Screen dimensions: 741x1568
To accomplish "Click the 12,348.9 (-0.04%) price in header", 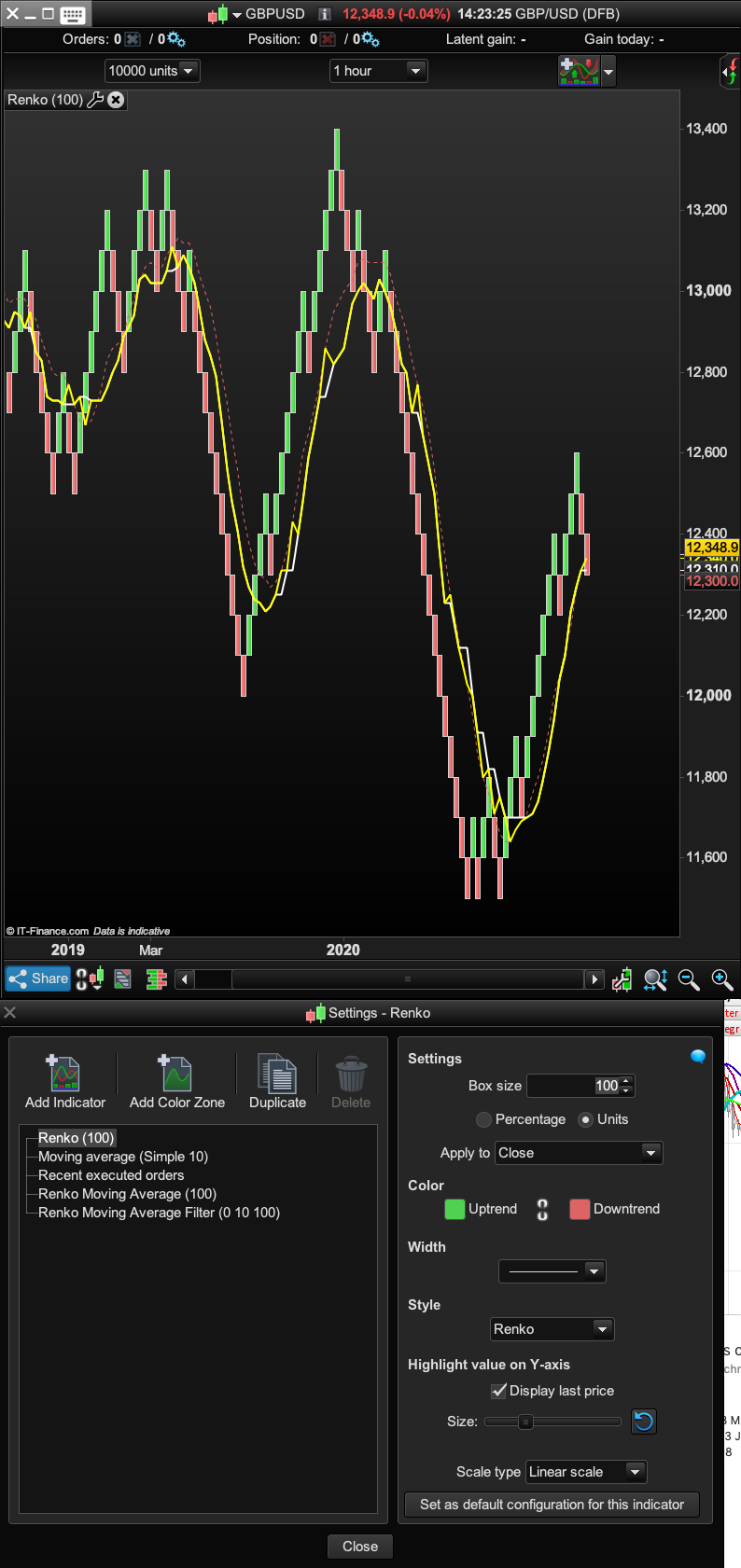I will (x=396, y=14).
